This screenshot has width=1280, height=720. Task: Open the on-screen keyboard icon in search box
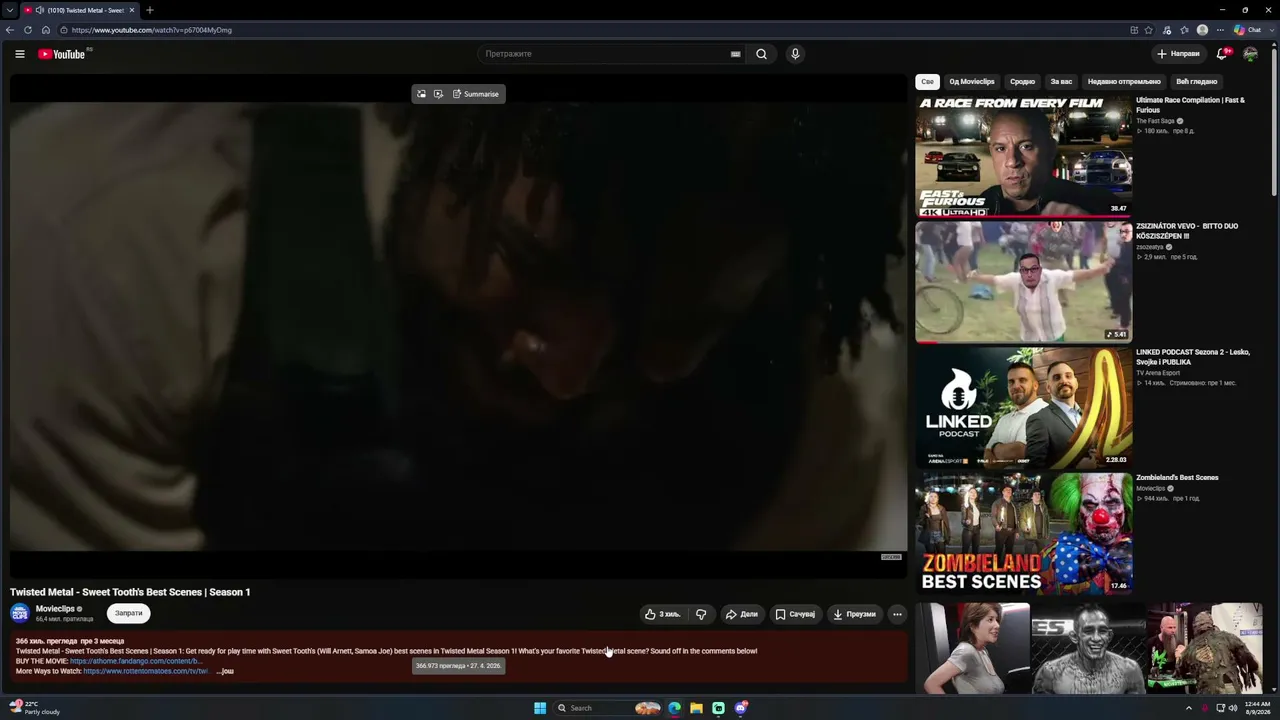(736, 54)
